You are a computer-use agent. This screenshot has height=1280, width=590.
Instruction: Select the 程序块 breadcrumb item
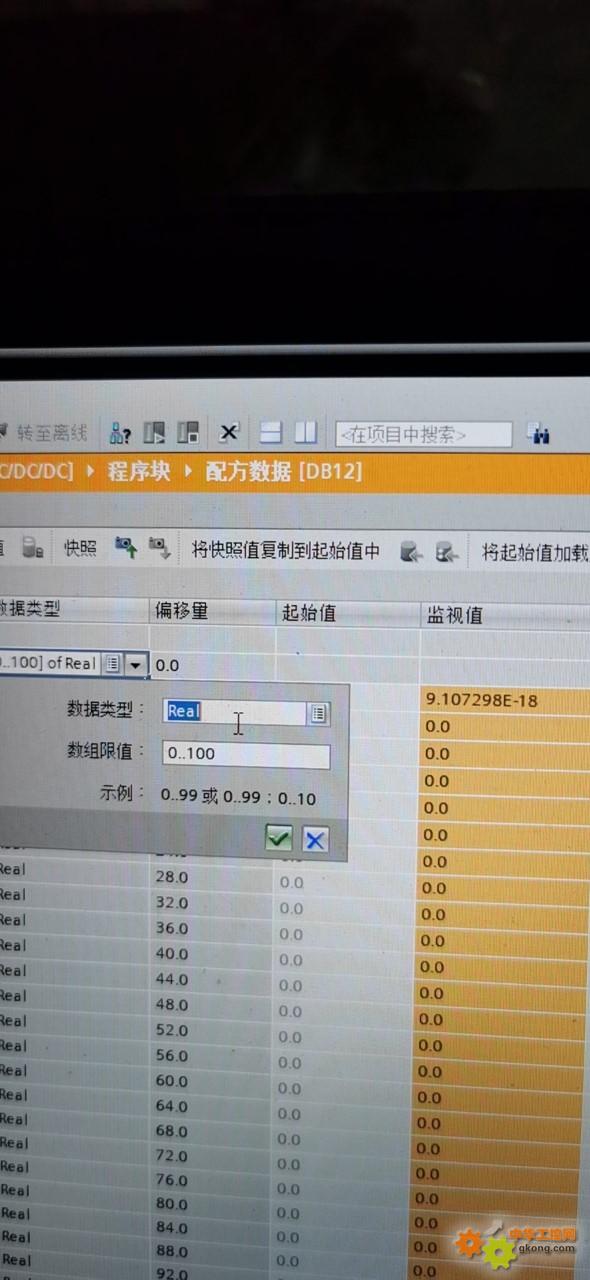pos(139,471)
